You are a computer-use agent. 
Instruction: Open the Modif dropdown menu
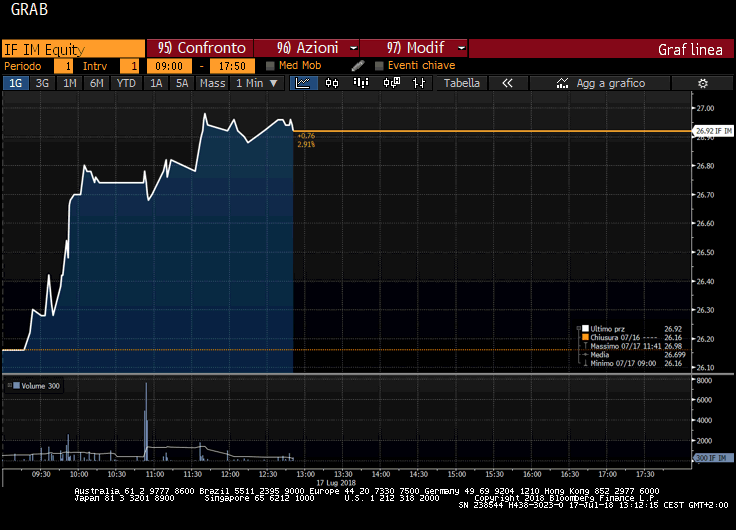tap(462, 48)
